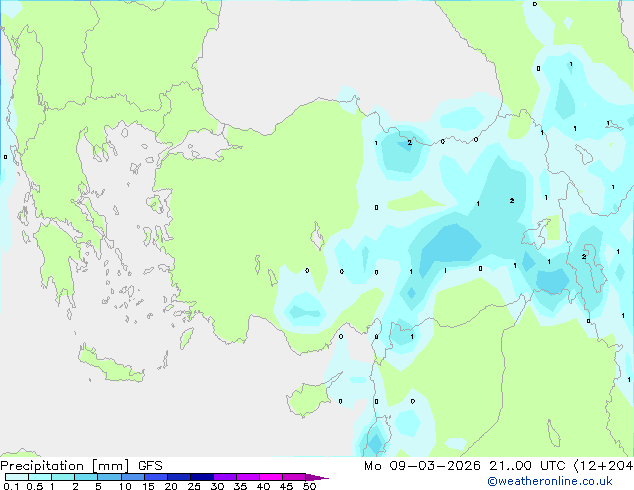Click the 2–5 mm legend color swatch

86,477
